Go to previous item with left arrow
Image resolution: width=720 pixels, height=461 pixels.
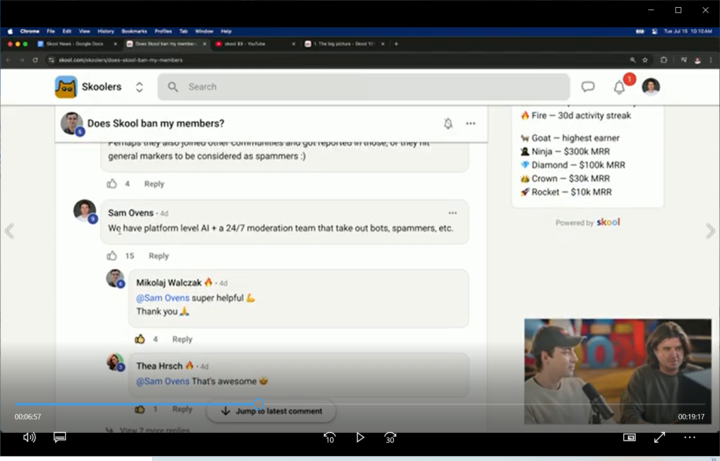(x=10, y=230)
